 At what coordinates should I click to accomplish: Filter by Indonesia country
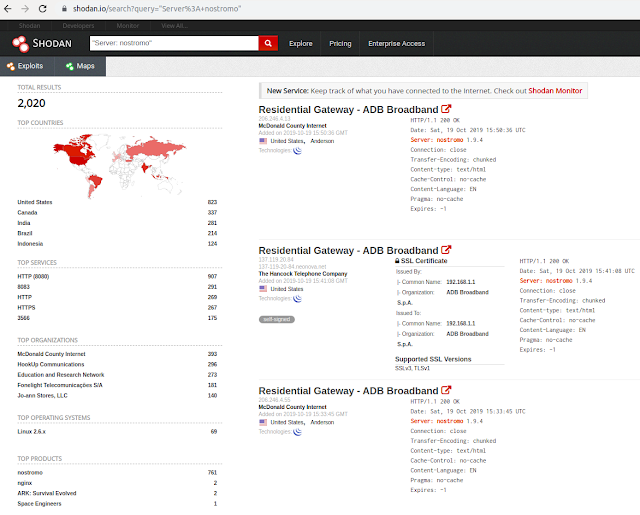30,244
